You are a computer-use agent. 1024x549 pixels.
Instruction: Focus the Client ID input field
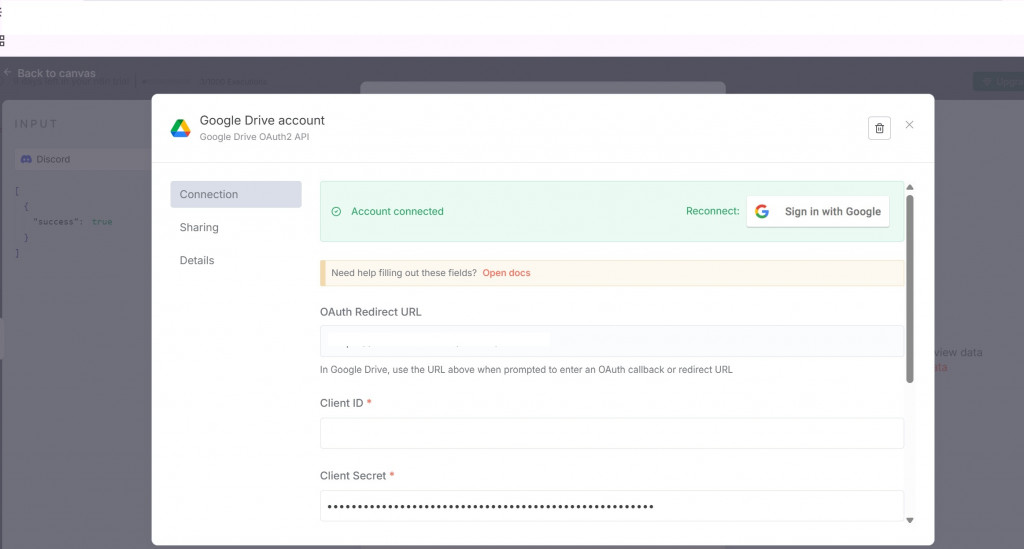click(611, 433)
